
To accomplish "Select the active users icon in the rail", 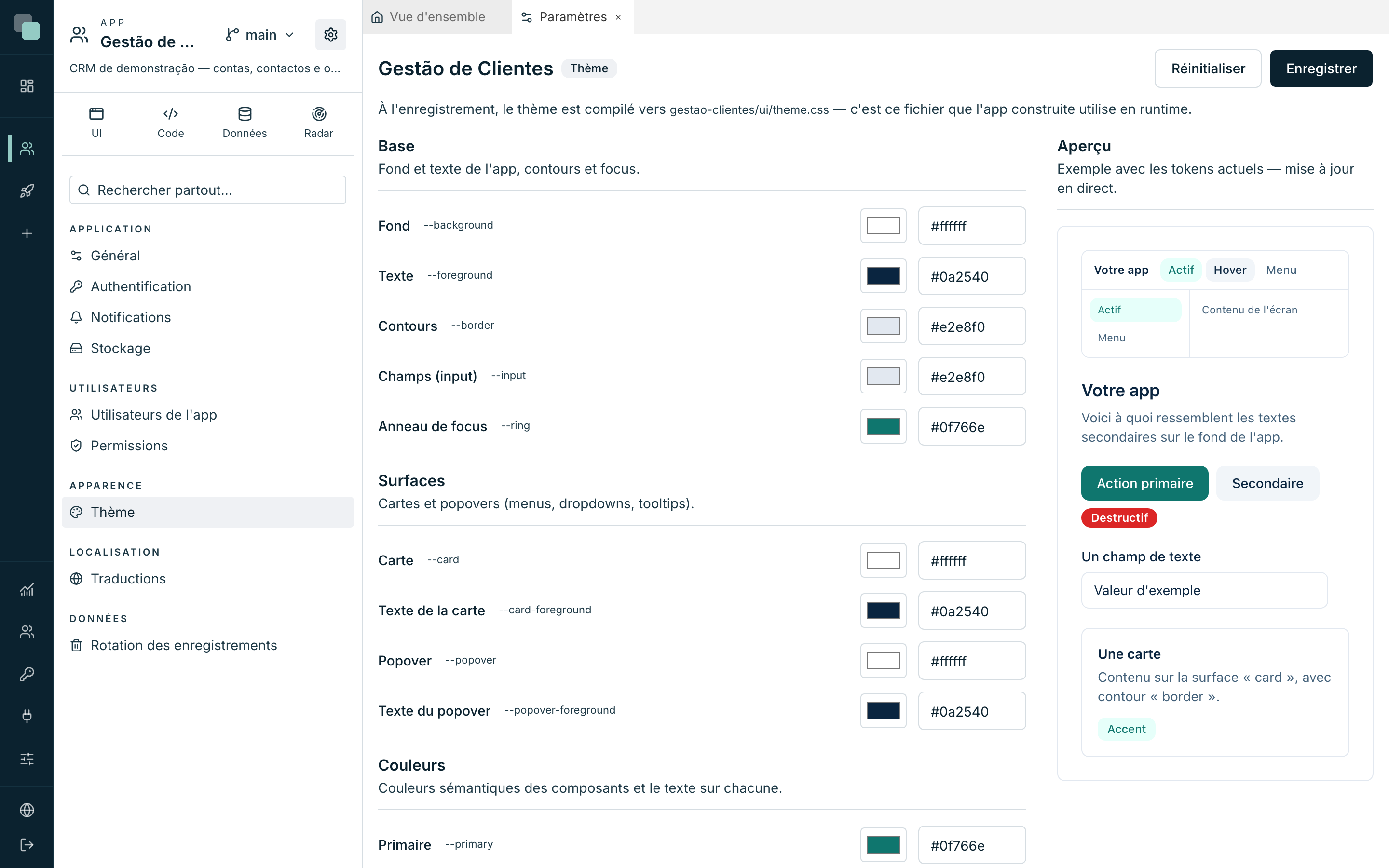I will tap(27, 149).
